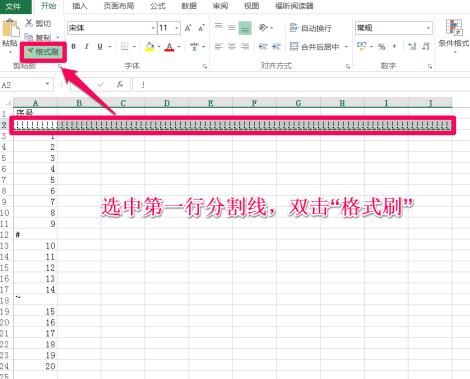This screenshot has width=470, height=379.
Task: Align text to bottom of cell
Action: (245, 28)
